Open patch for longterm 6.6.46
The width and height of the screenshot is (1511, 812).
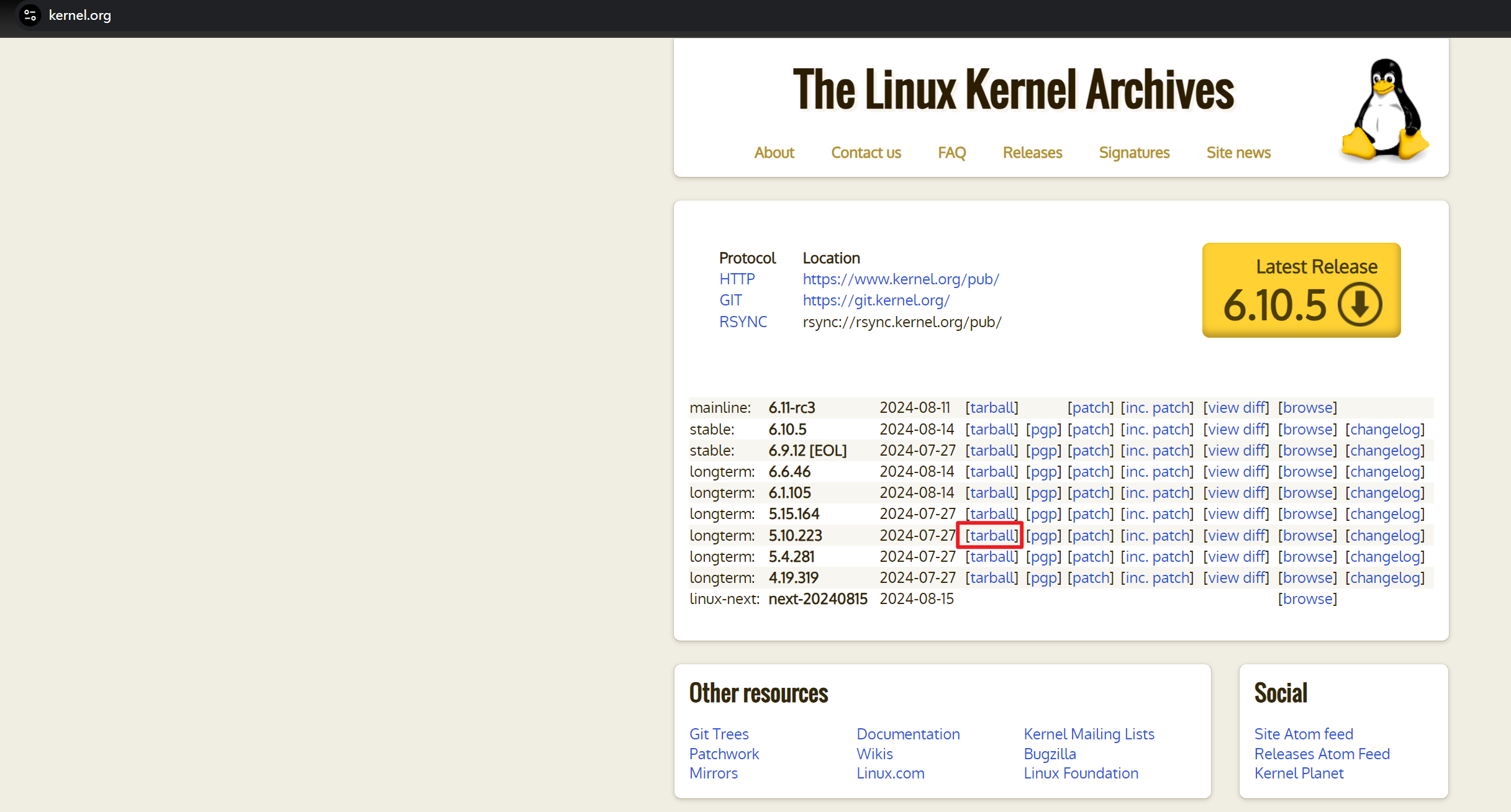click(x=1091, y=472)
